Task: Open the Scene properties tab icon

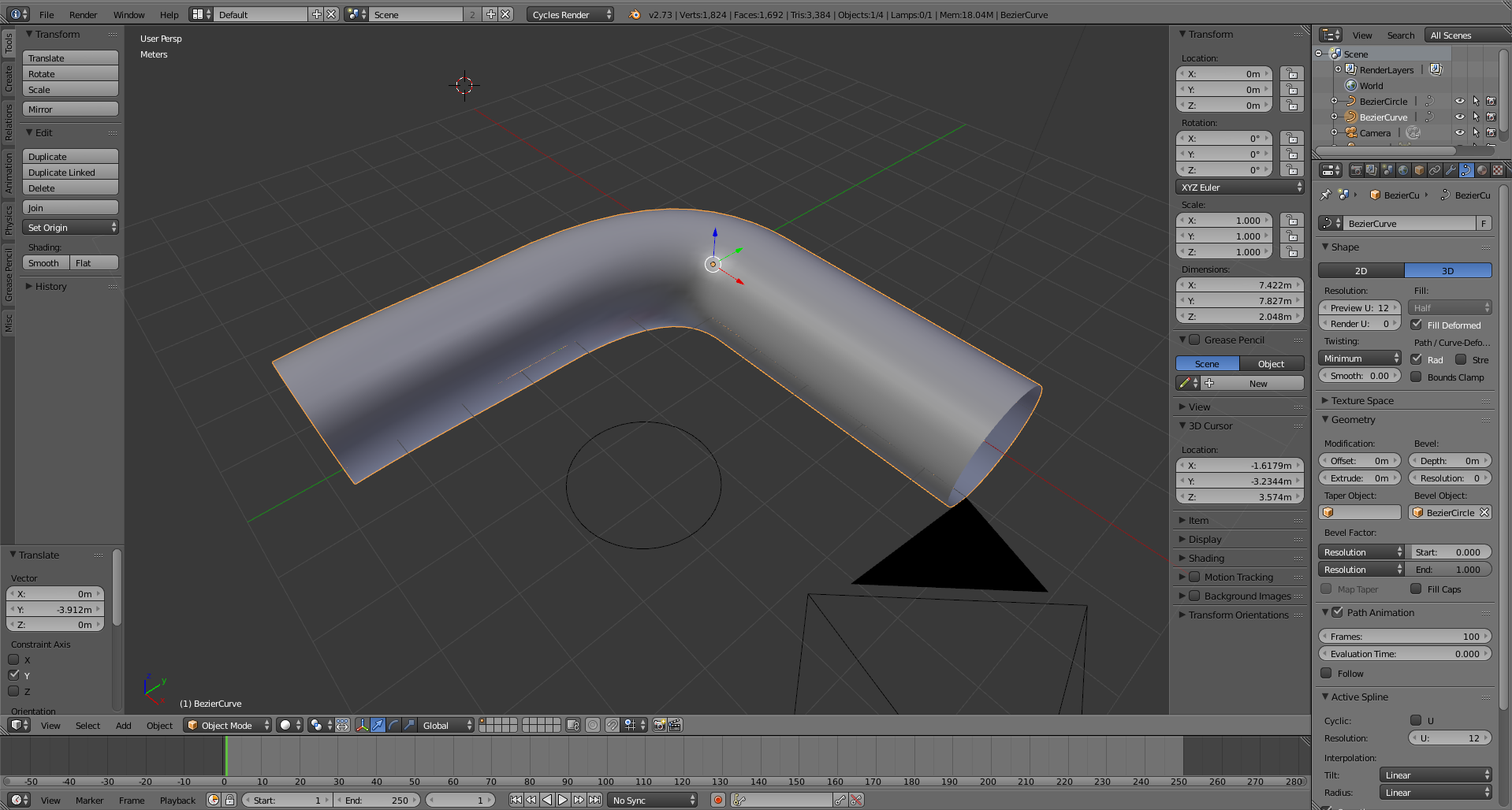Action: click(x=1387, y=170)
